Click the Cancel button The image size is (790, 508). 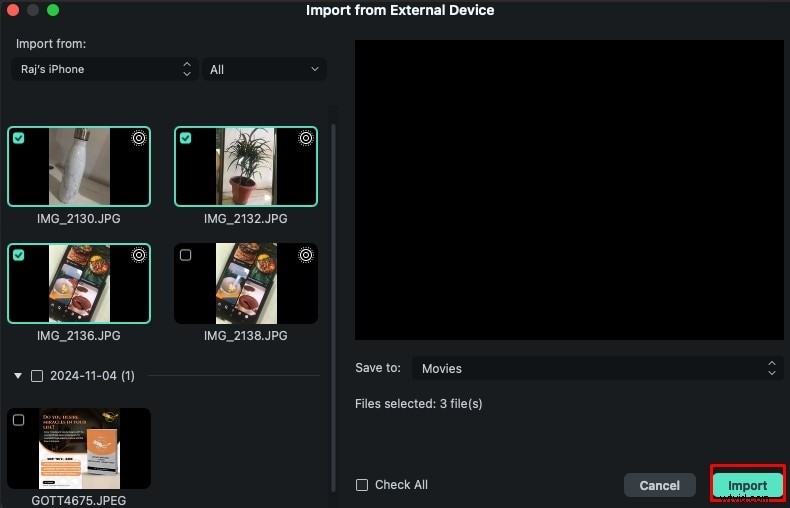[660, 485]
